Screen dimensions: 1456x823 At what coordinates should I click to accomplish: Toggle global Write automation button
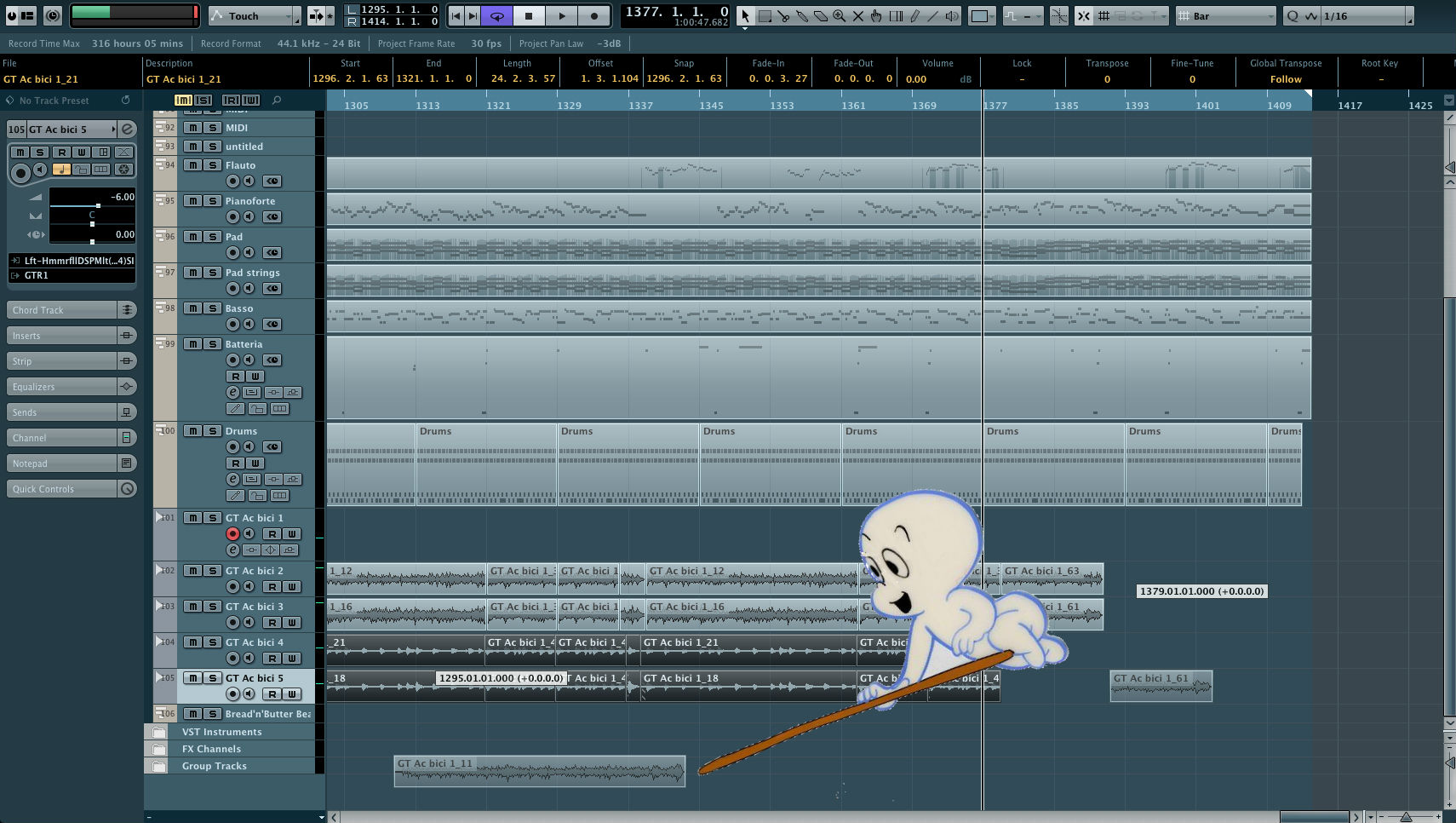(251, 101)
